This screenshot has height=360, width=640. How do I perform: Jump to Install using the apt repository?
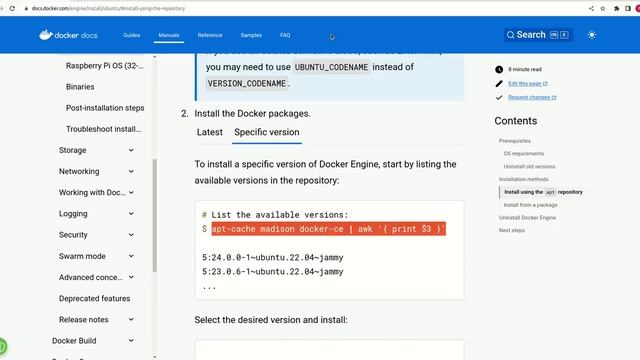click(543, 192)
